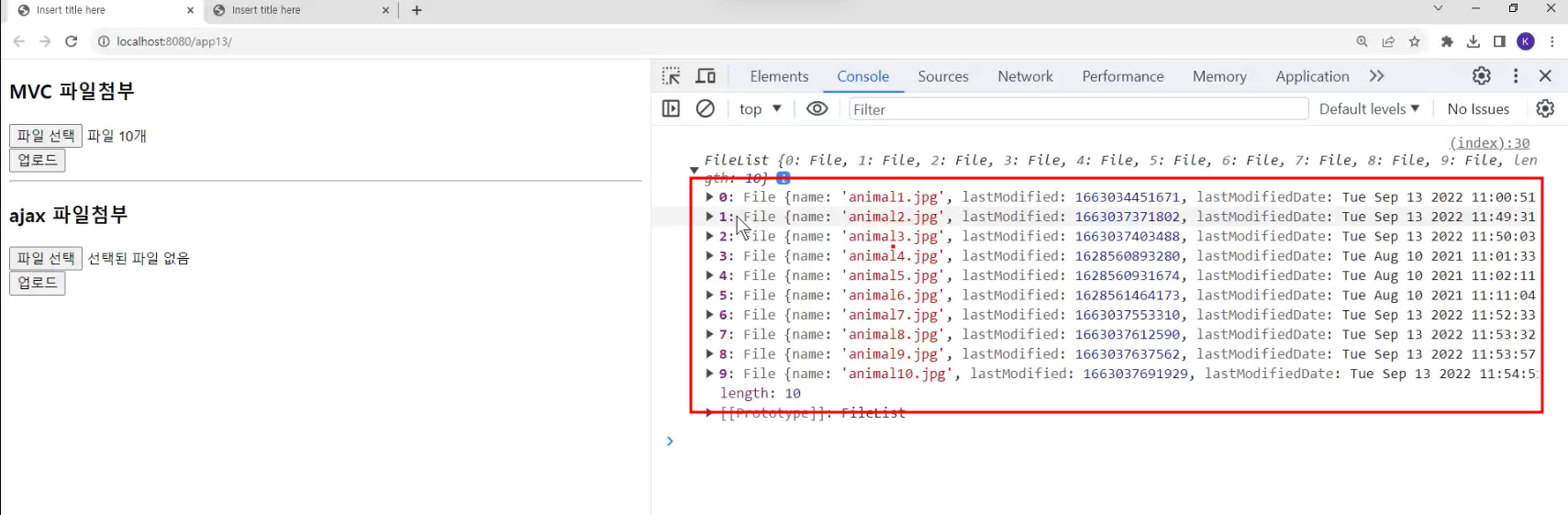The height and width of the screenshot is (515, 1568).
Task: Open DevTools settings gear
Action: coord(1482,76)
